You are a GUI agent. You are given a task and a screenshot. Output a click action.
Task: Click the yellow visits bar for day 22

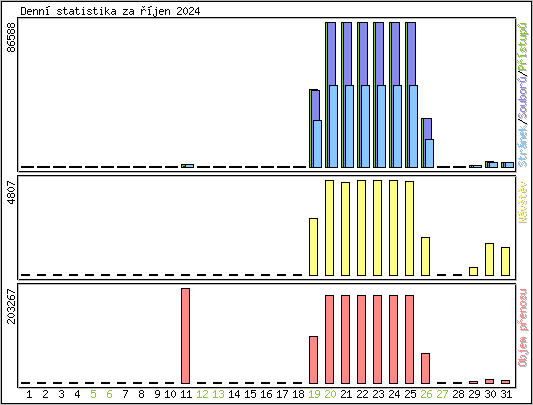pos(361,228)
